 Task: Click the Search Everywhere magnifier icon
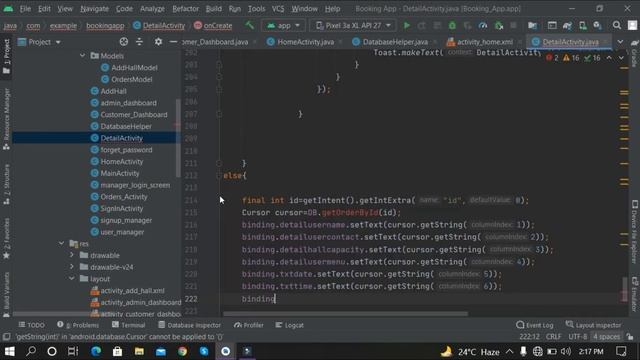point(617,25)
